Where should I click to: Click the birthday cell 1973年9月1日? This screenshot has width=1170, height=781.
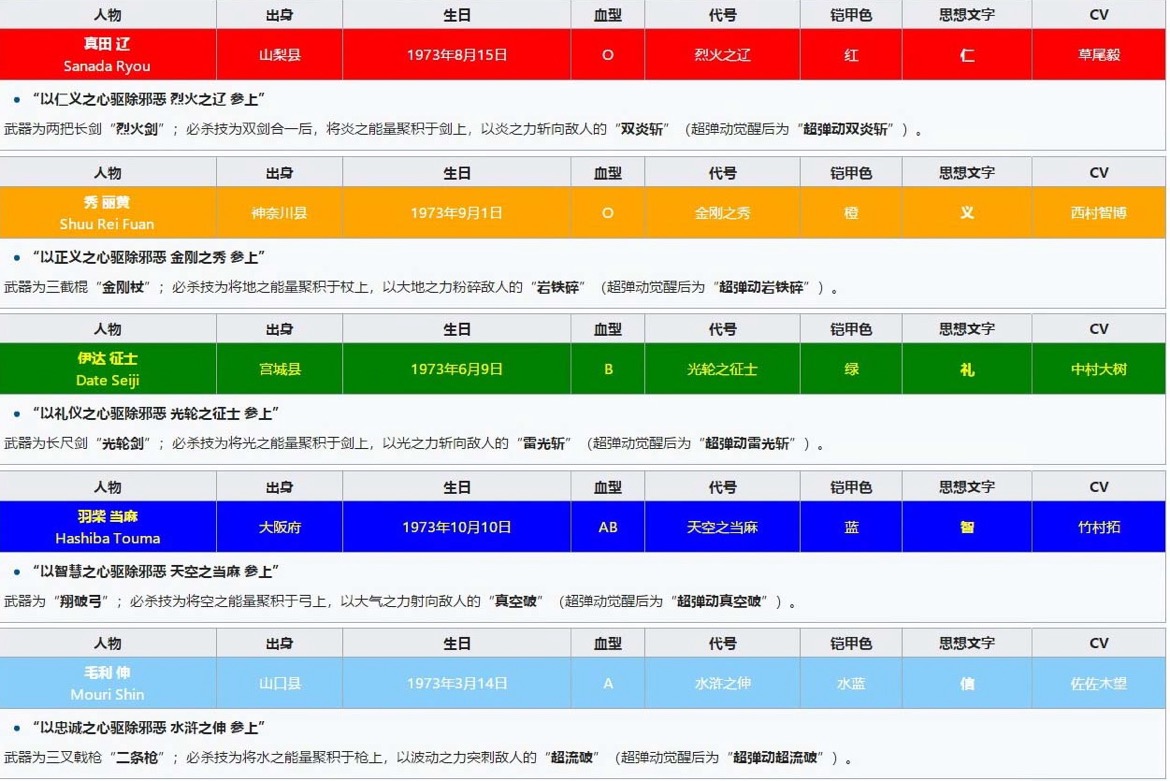[x=456, y=213]
